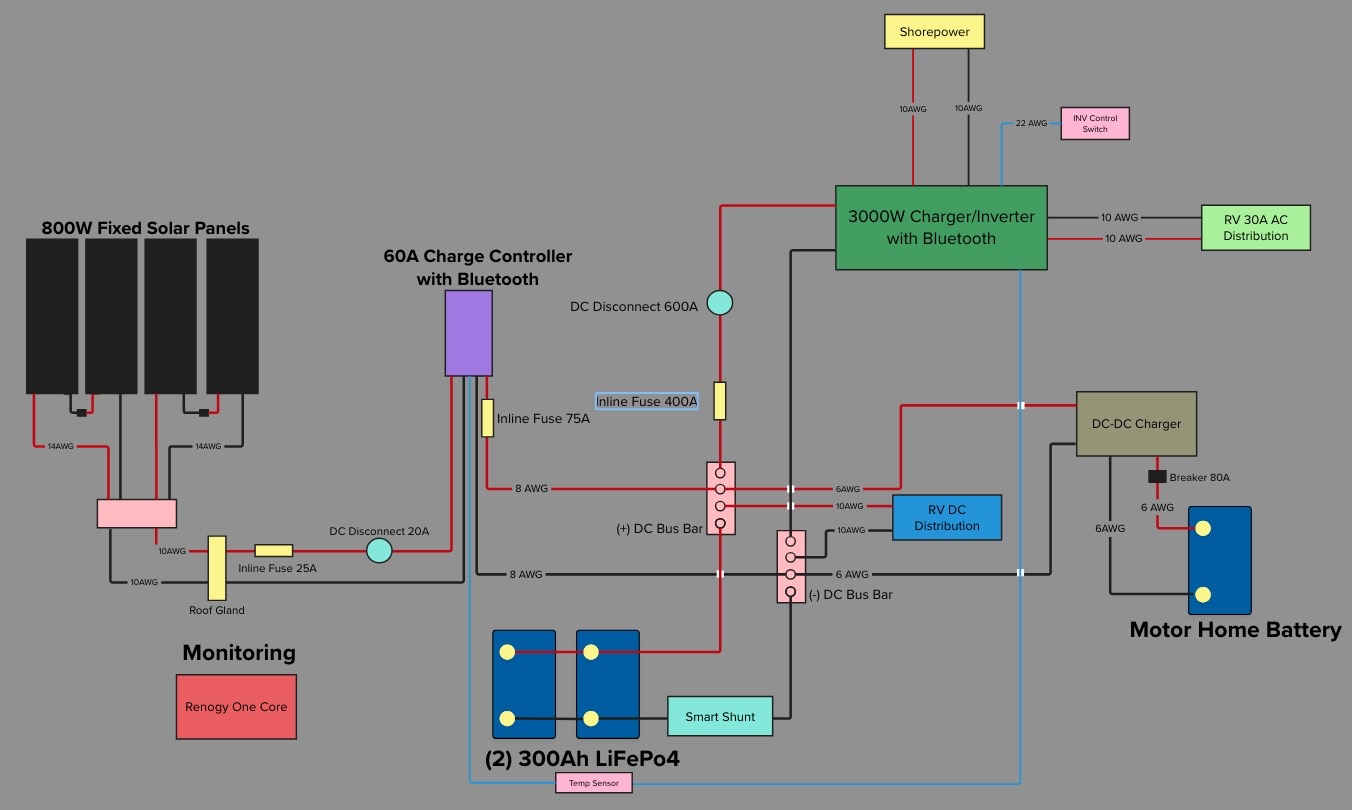The height and width of the screenshot is (810, 1352).
Task: Click the Roof Gland text label
Action: tap(217, 610)
